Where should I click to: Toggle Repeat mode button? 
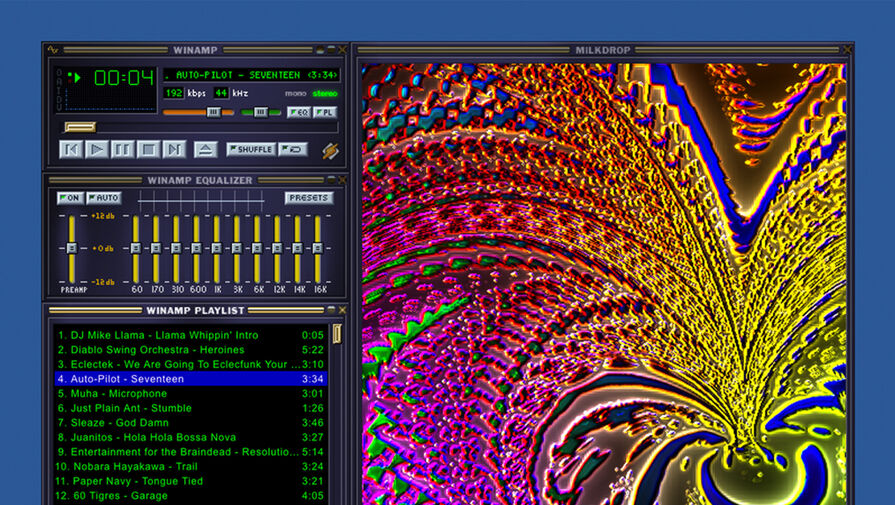(293, 150)
